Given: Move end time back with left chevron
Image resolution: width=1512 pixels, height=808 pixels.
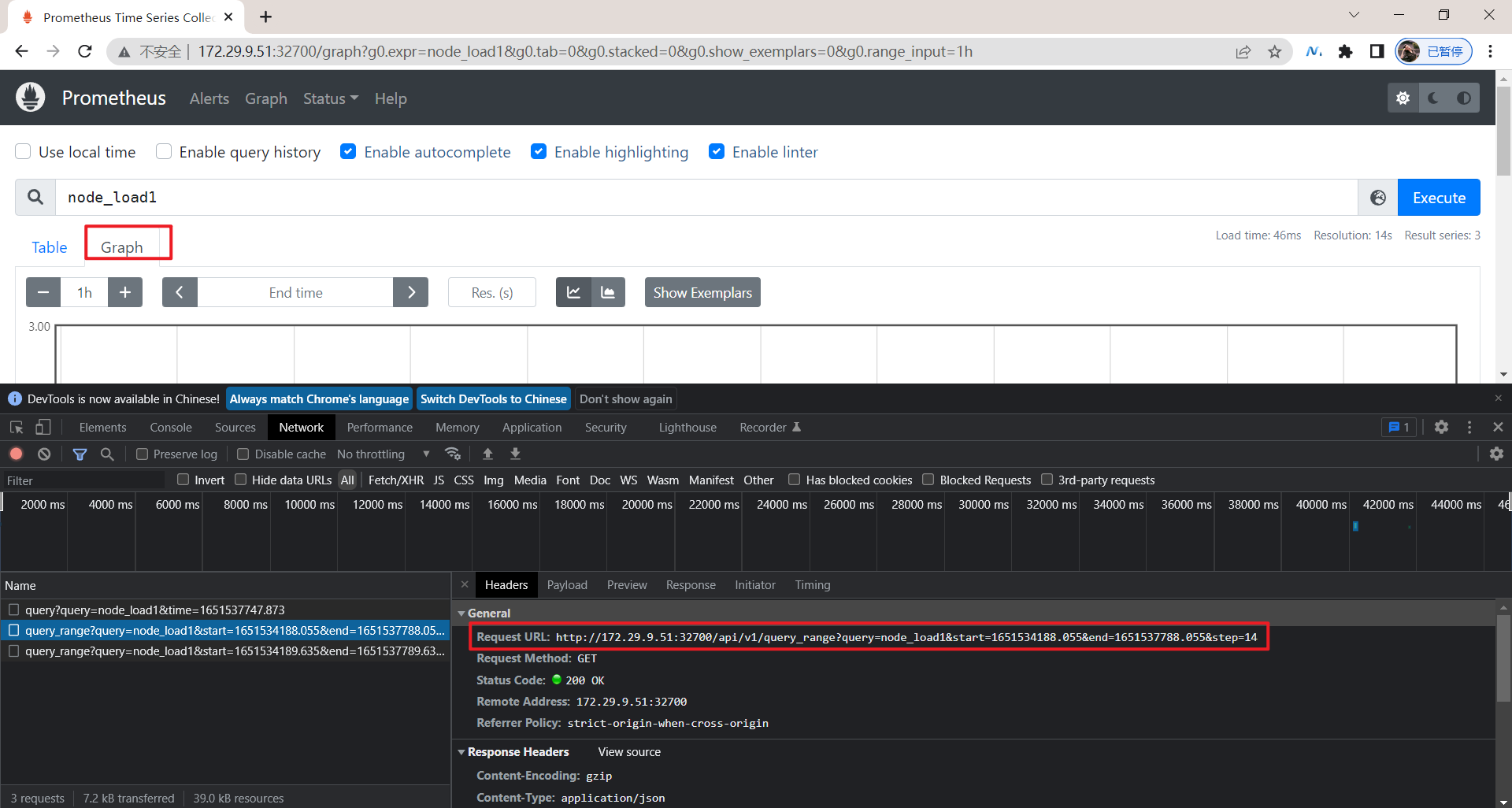Looking at the screenshot, I should coord(180,292).
